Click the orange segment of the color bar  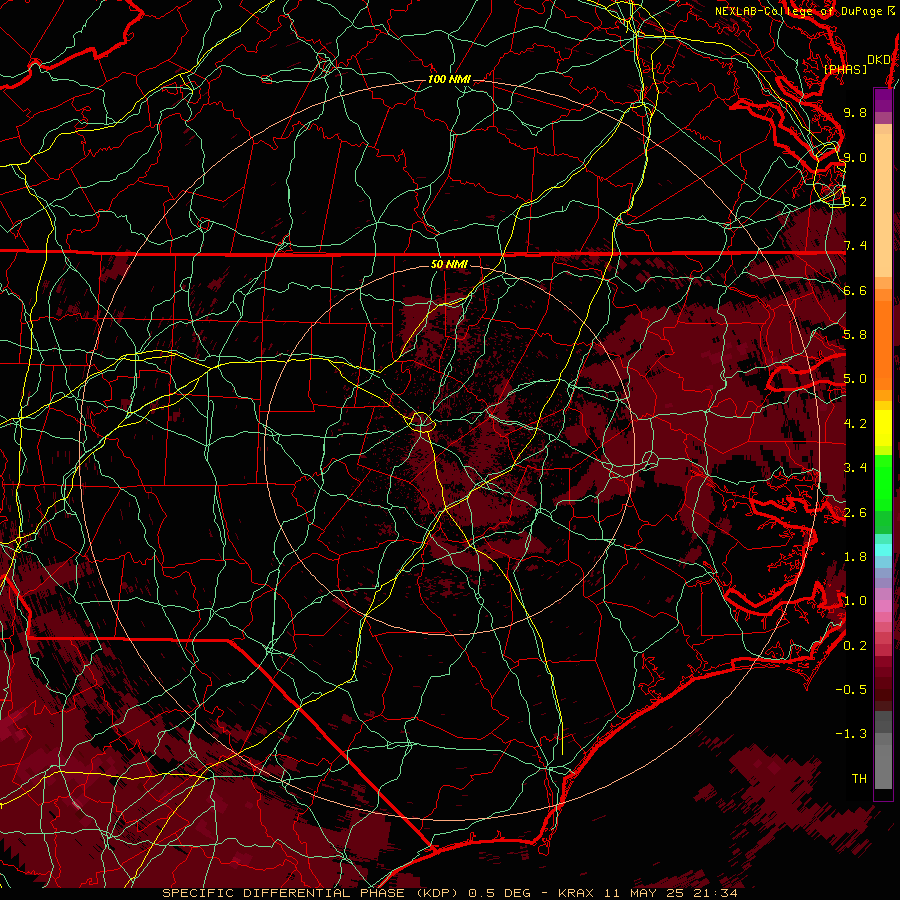[x=883, y=339]
